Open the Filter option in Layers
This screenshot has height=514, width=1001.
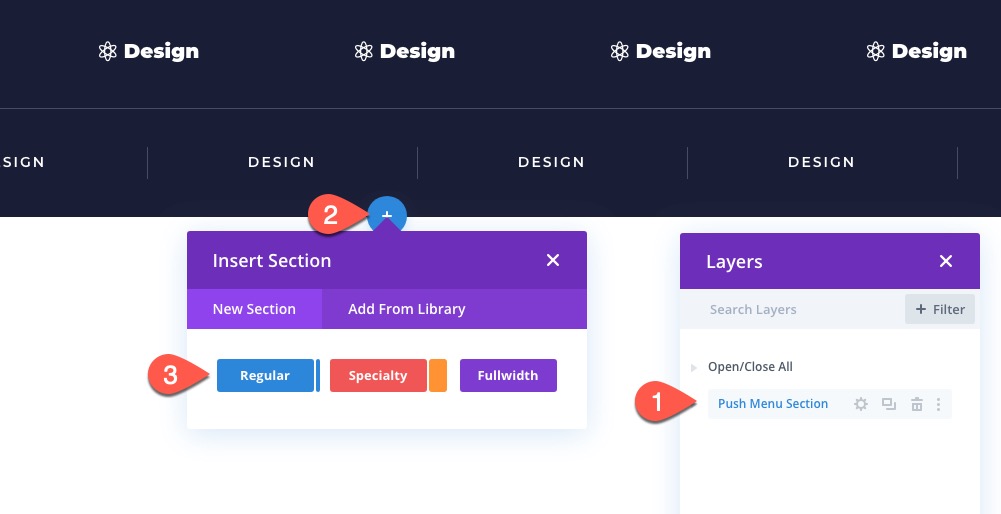click(x=940, y=309)
